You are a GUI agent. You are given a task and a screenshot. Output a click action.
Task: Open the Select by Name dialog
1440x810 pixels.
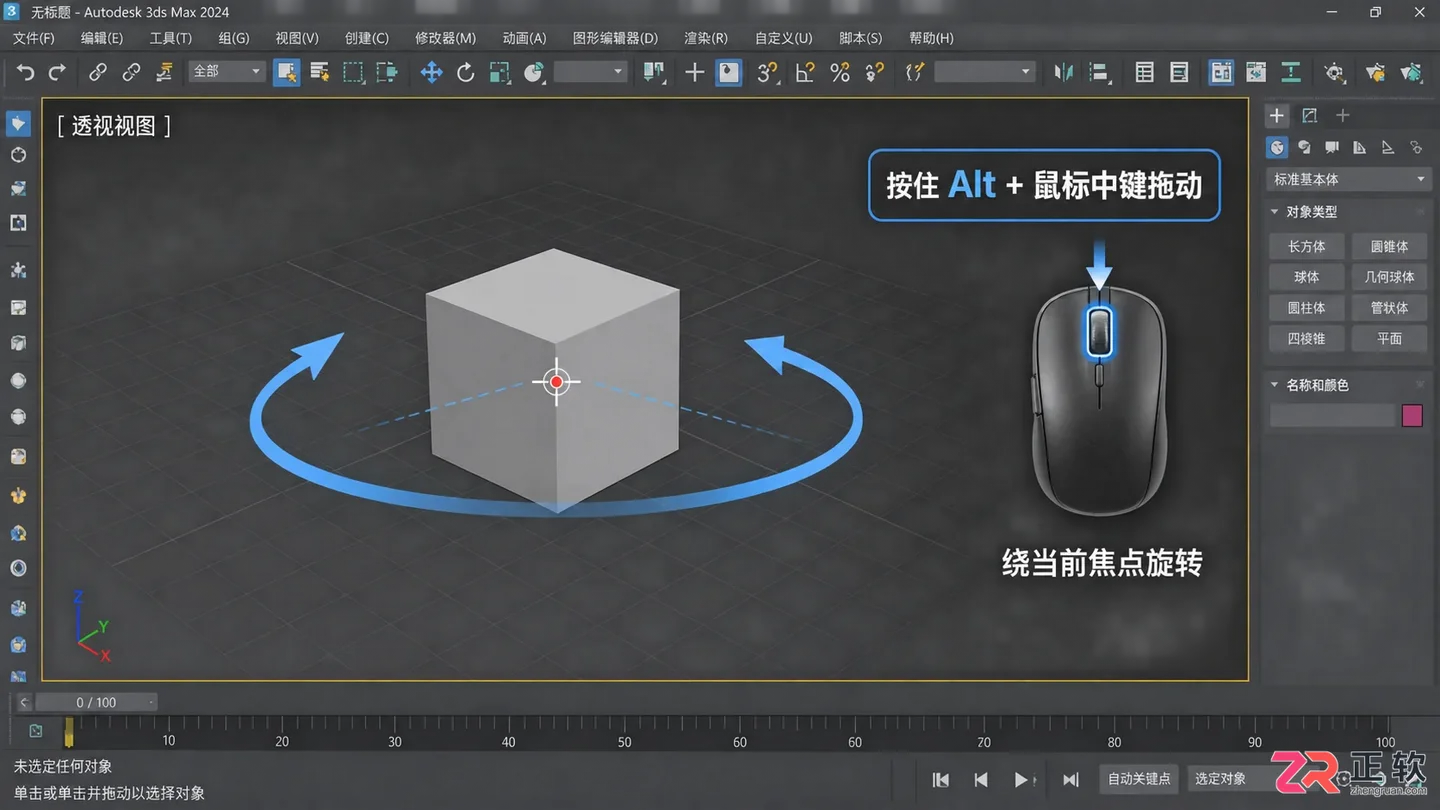[320, 72]
